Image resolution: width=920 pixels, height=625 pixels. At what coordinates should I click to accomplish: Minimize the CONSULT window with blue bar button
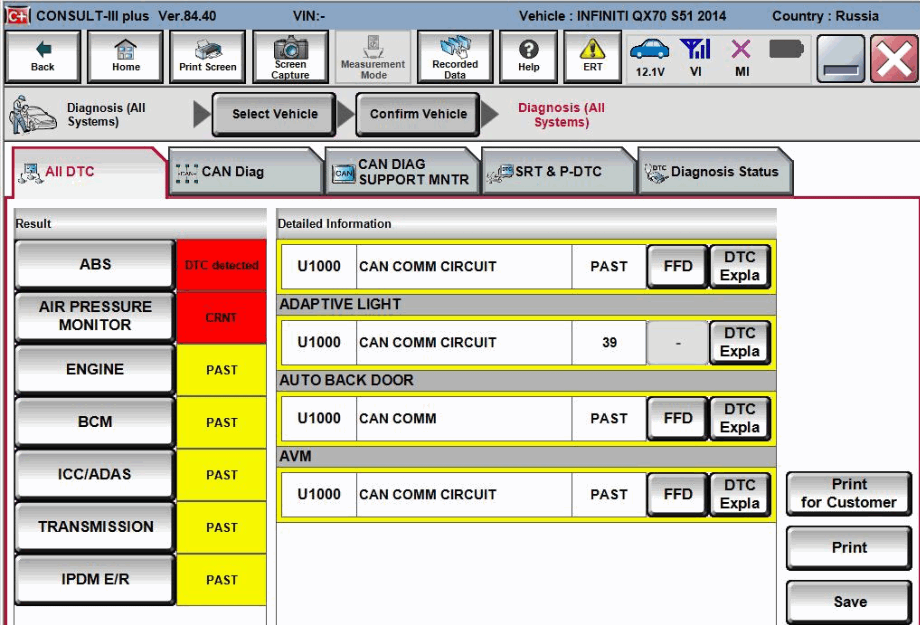(x=841, y=58)
